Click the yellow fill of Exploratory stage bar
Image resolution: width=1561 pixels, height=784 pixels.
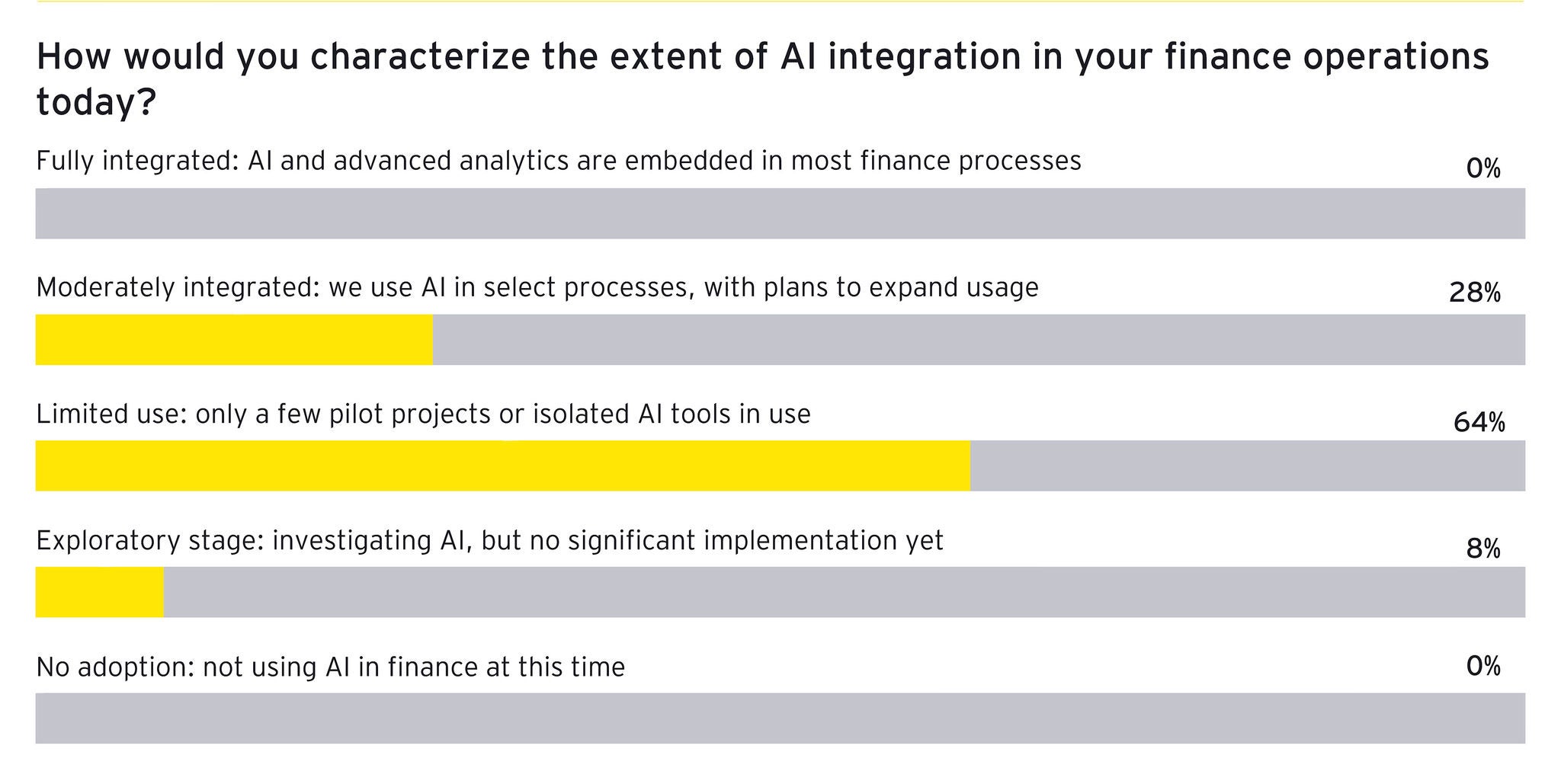99,592
